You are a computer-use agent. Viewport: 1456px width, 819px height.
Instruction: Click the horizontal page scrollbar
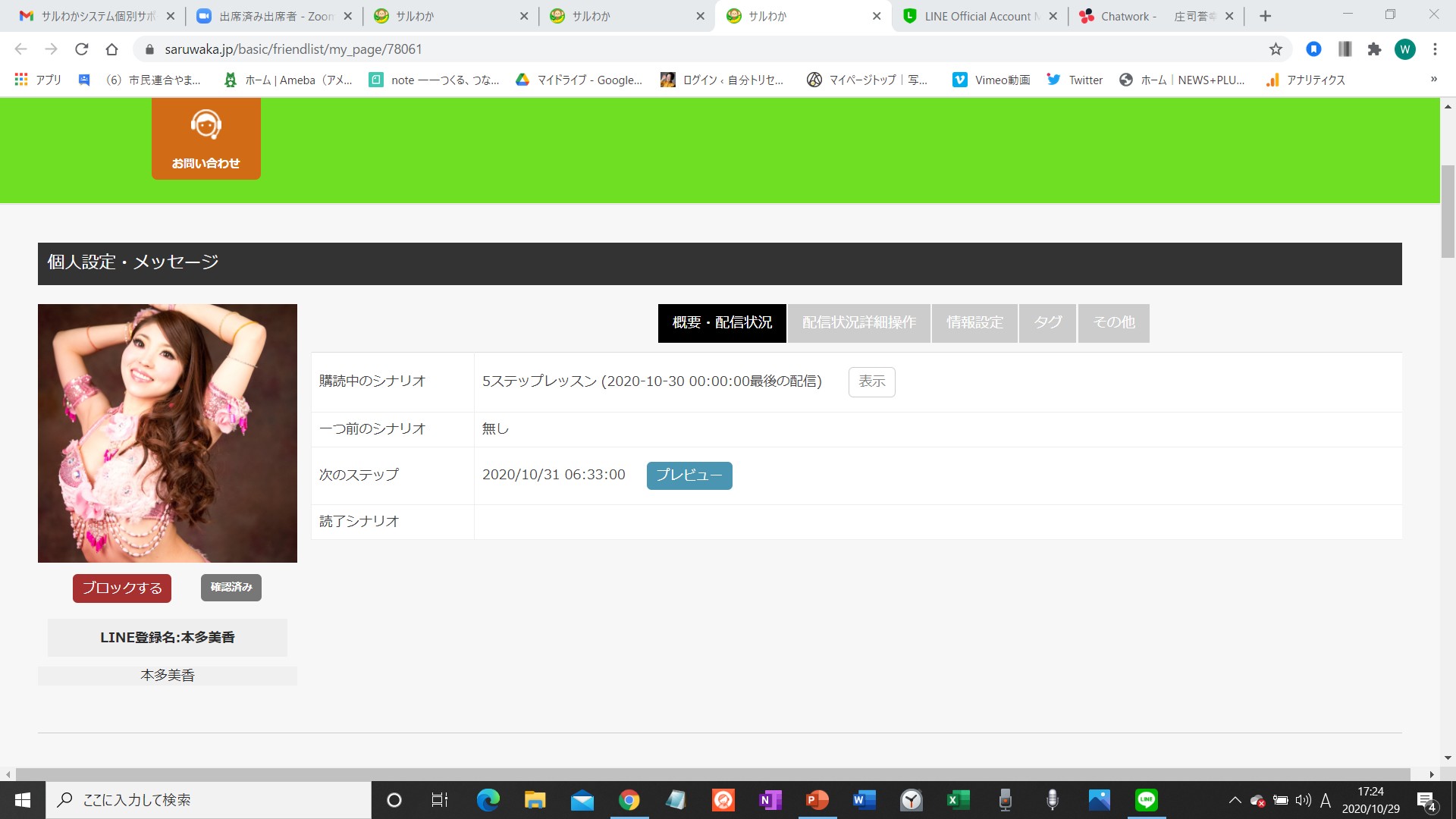[713, 774]
